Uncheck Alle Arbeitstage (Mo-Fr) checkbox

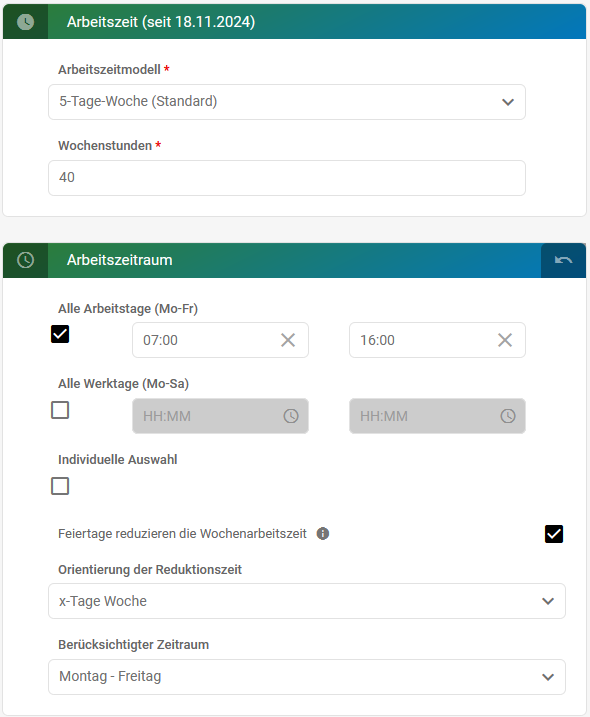(60, 334)
